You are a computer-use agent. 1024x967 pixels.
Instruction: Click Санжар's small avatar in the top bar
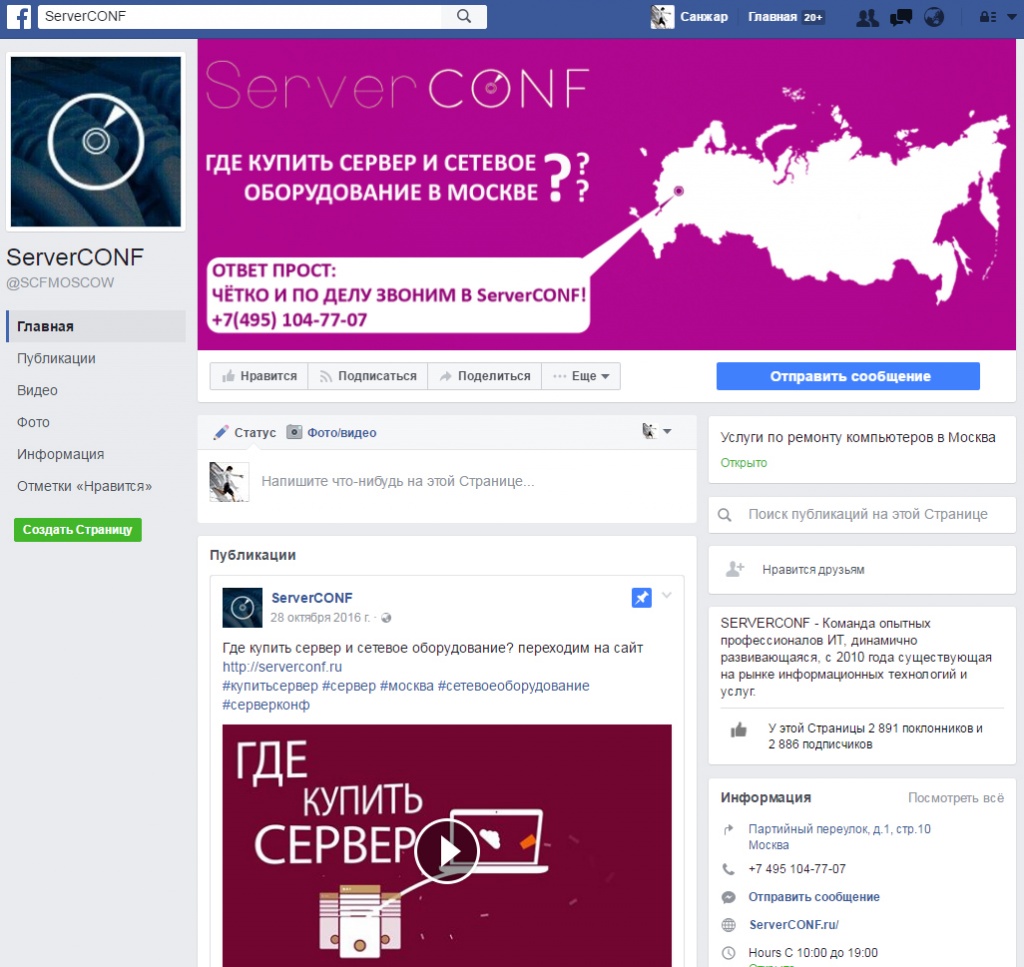tap(662, 17)
